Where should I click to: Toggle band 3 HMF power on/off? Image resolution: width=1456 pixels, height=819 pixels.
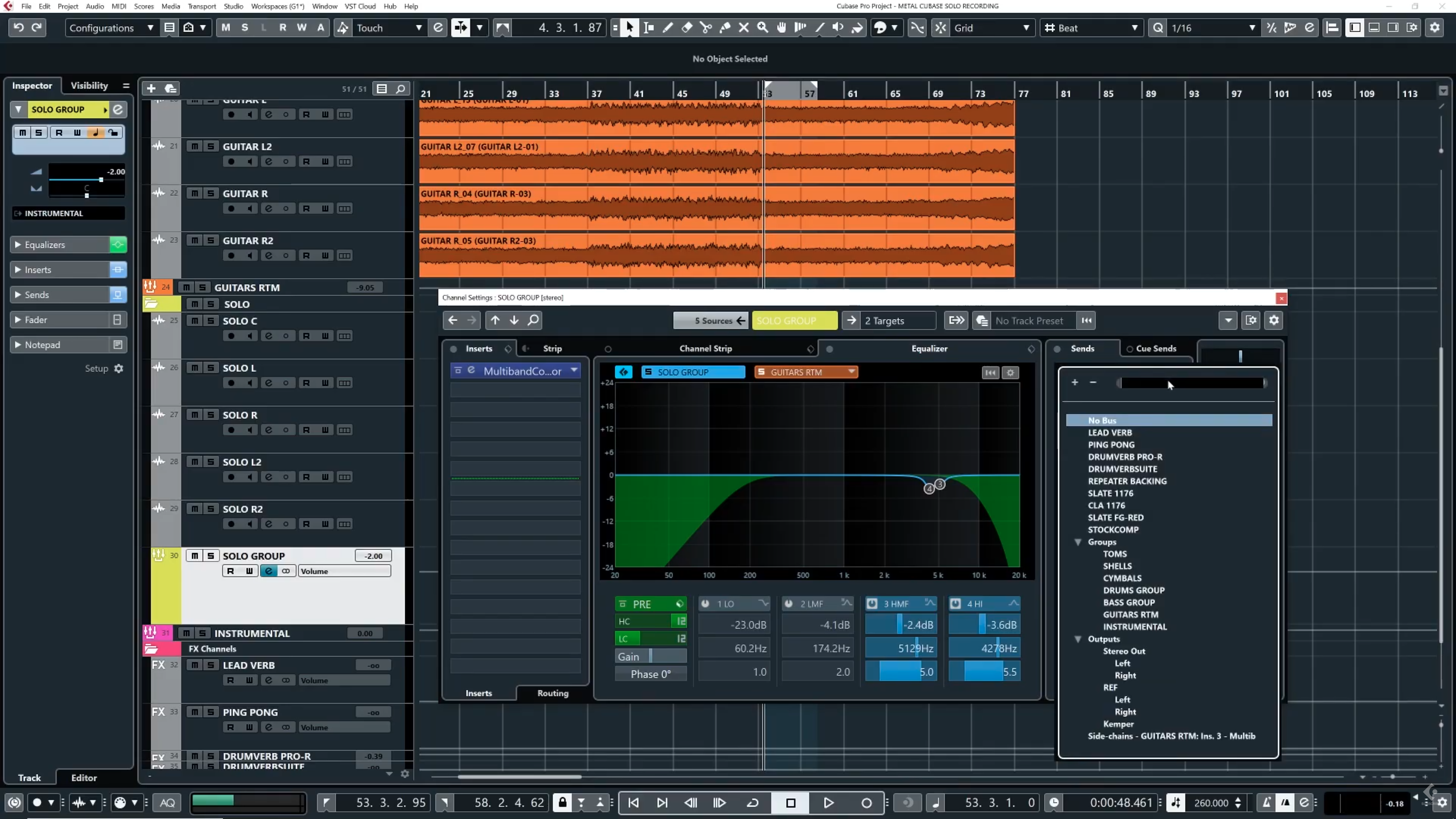click(x=872, y=604)
